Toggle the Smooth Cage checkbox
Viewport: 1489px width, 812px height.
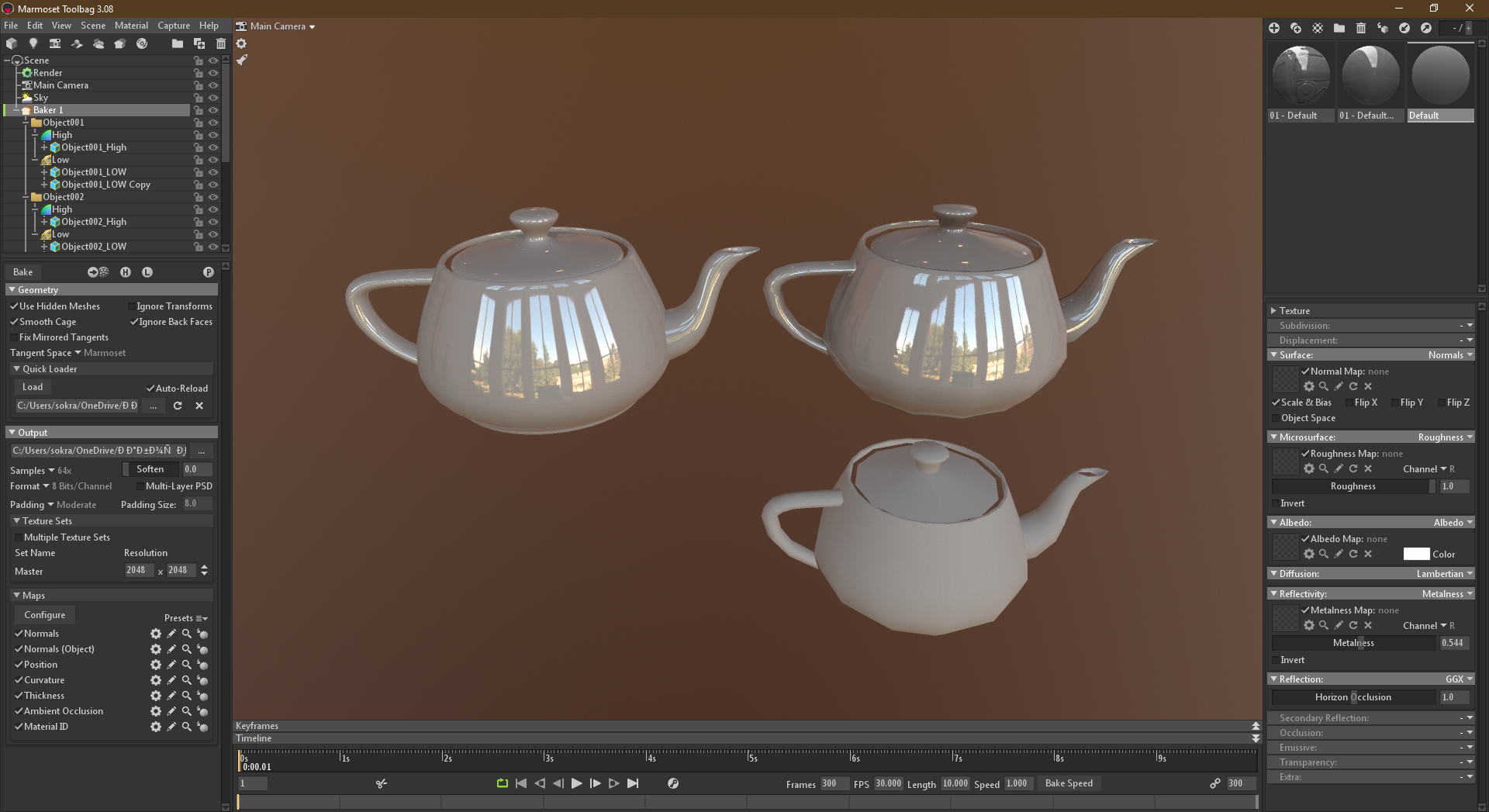pyautogui.click(x=15, y=322)
